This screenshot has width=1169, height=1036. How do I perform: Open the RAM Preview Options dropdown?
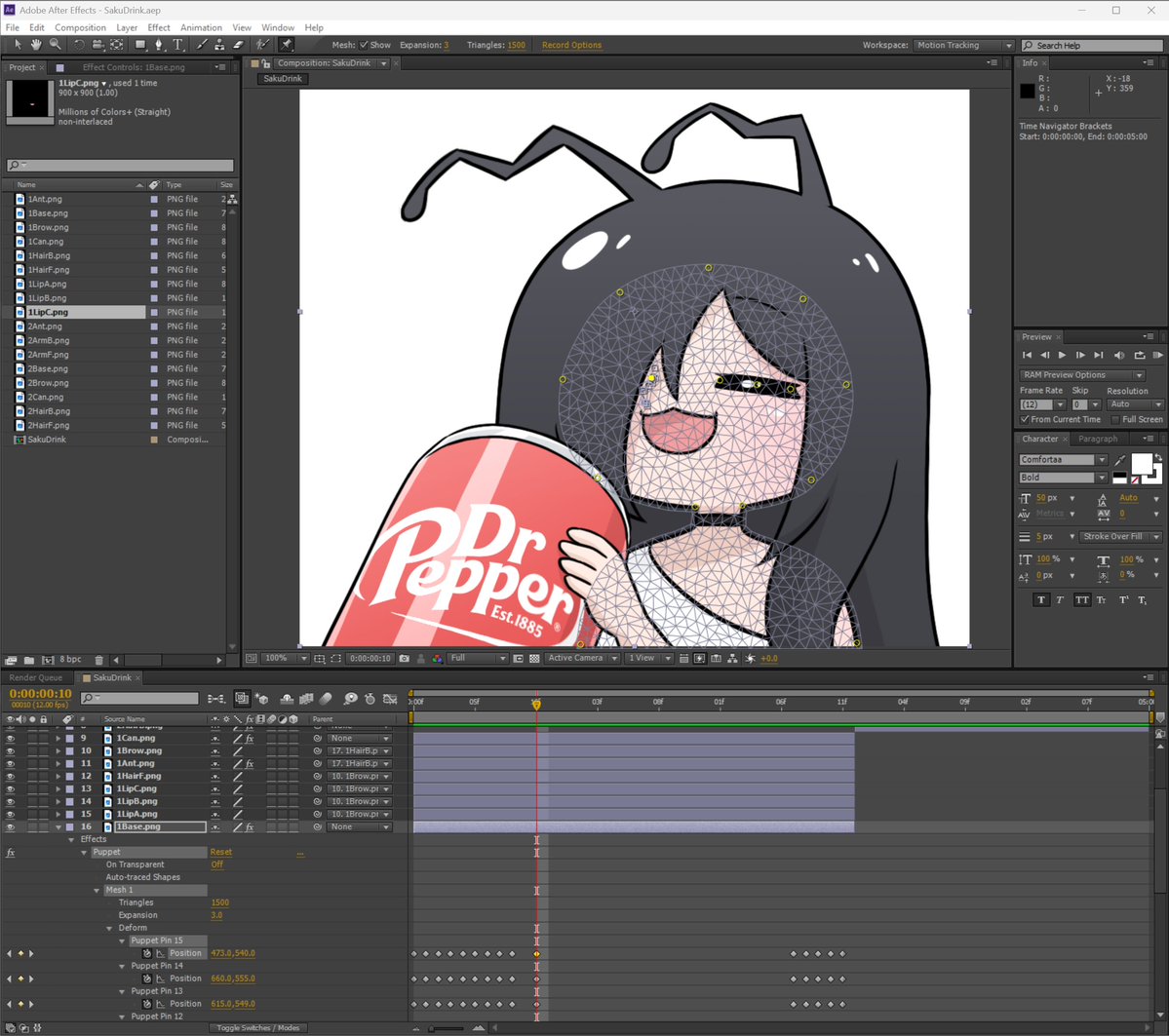1081,375
